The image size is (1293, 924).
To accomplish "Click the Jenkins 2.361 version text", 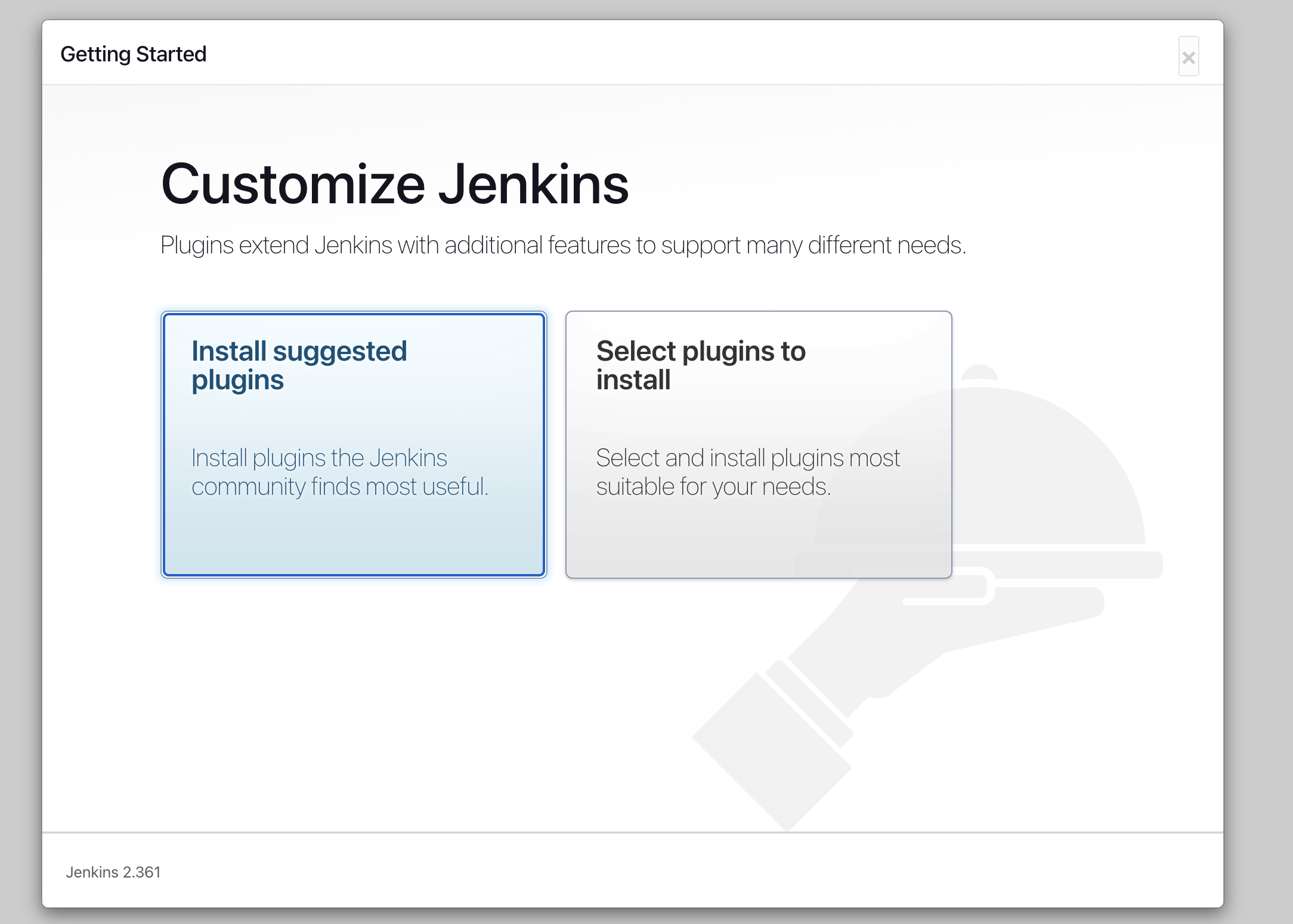I will (113, 872).
